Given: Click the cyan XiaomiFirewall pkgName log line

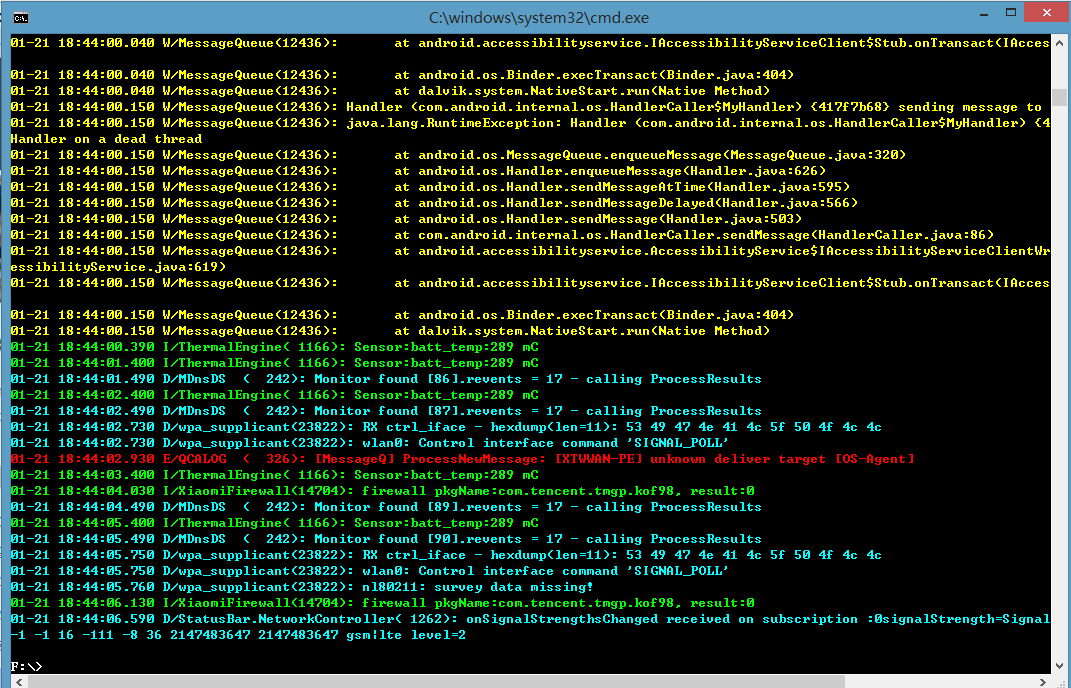Looking at the screenshot, I should pyautogui.click(x=350, y=491).
